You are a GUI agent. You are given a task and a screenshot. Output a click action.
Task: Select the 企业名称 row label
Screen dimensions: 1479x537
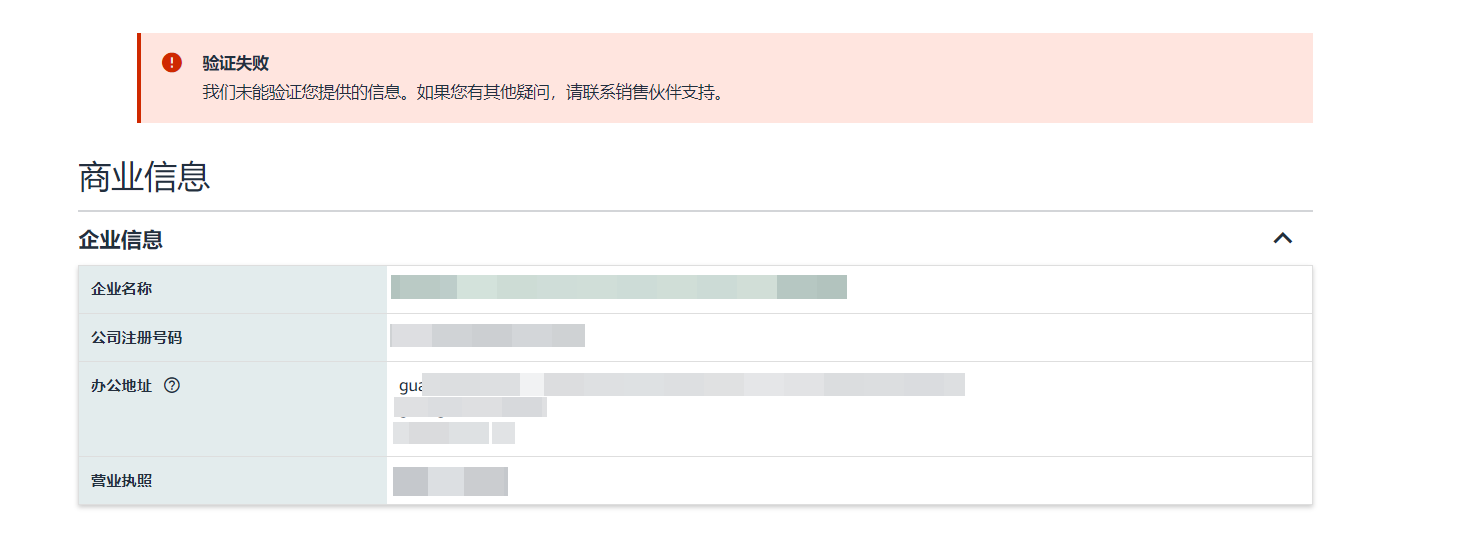122,289
